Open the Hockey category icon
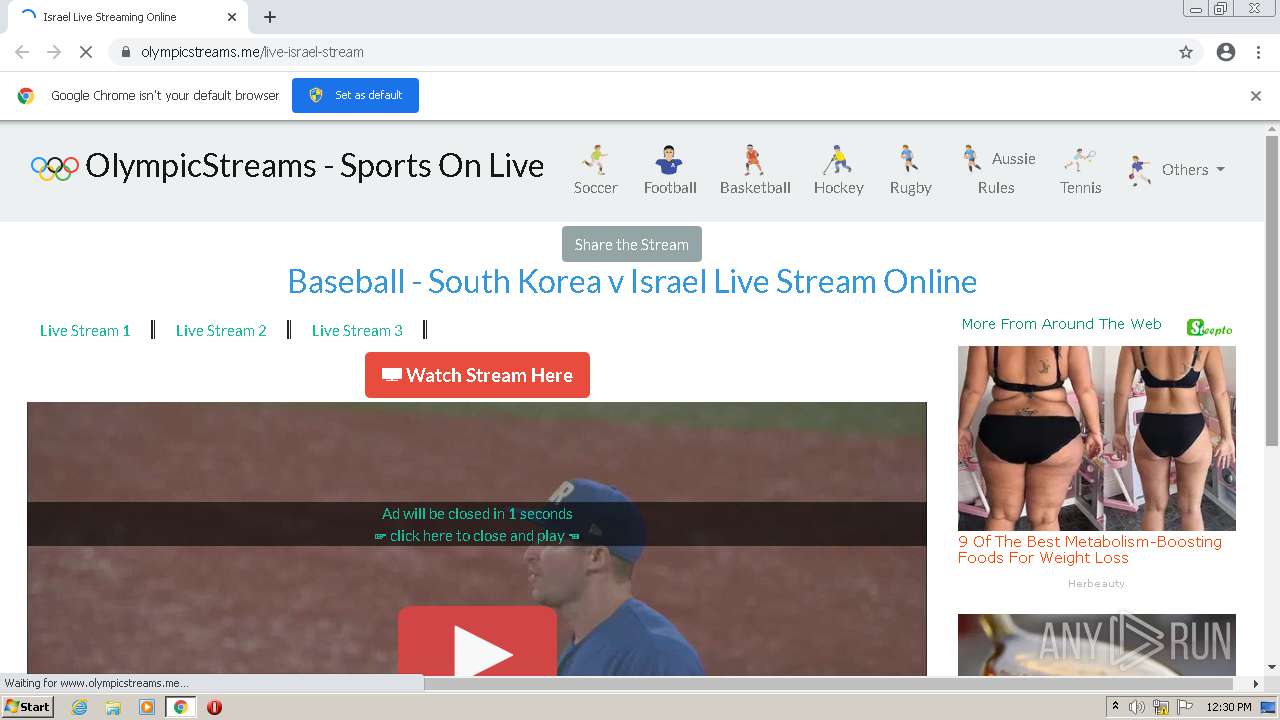1280x720 pixels. coord(837,160)
